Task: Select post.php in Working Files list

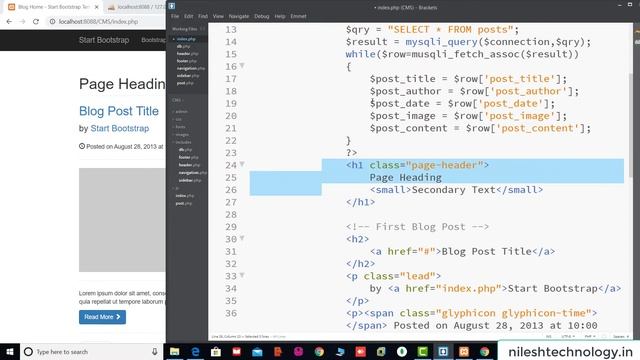Action: point(185,83)
